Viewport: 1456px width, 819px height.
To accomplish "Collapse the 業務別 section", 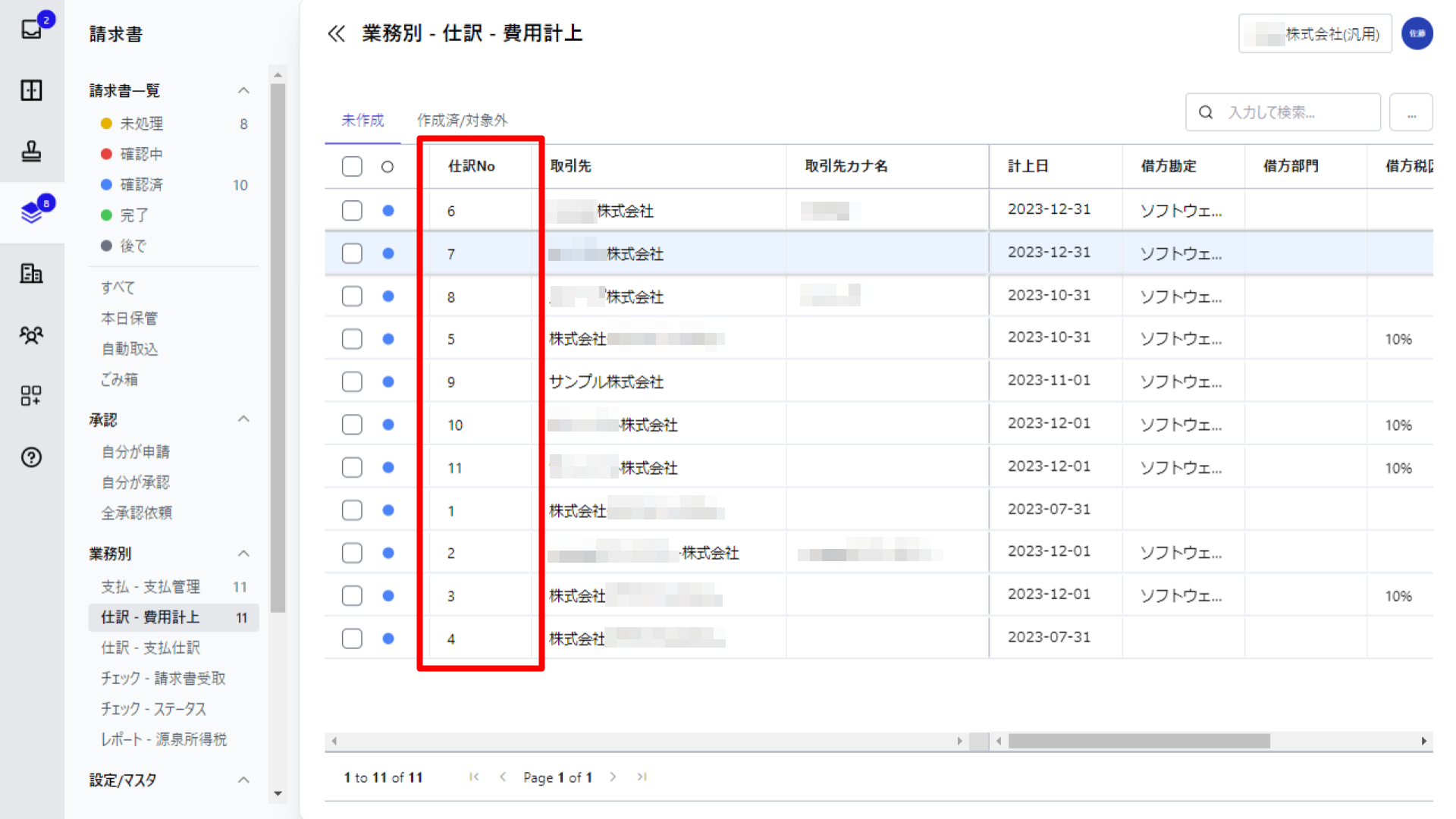I will pyautogui.click(x=243, y=553).
